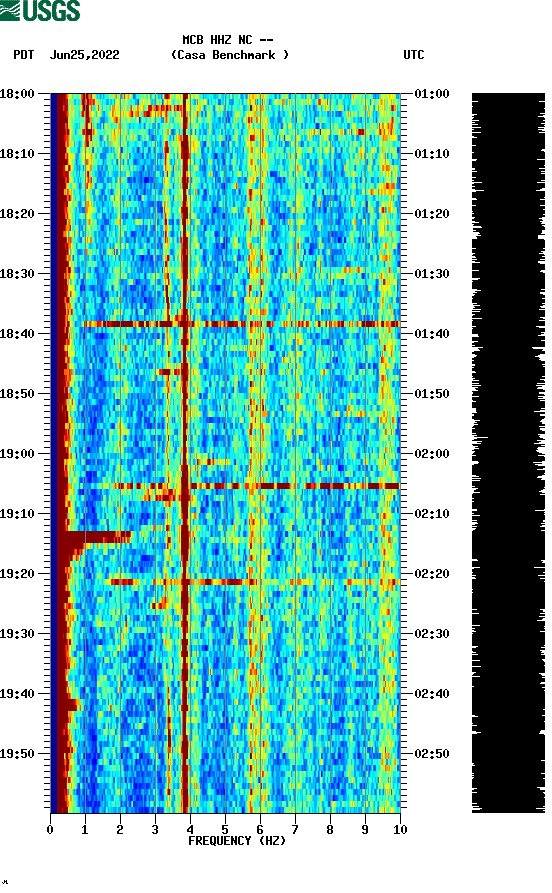Click the 01:50 UTC time label
Image resolution: width=552 pixels, height=893 pixels.
point(432,394)
